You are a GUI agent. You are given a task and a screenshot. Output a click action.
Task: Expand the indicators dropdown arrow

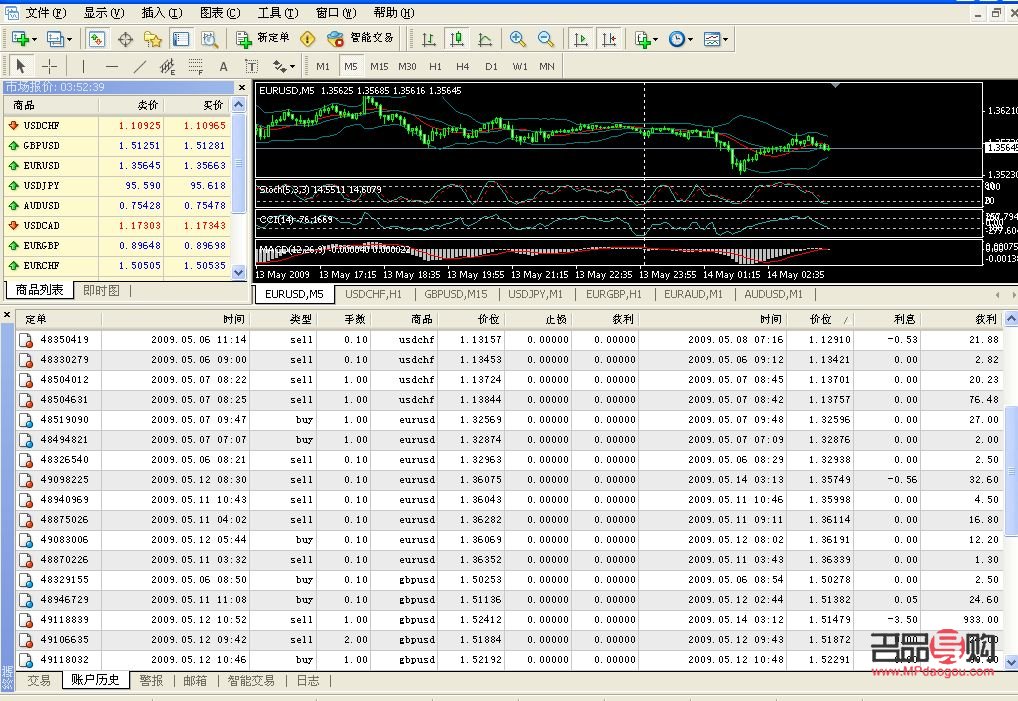(x=656, y=40)
